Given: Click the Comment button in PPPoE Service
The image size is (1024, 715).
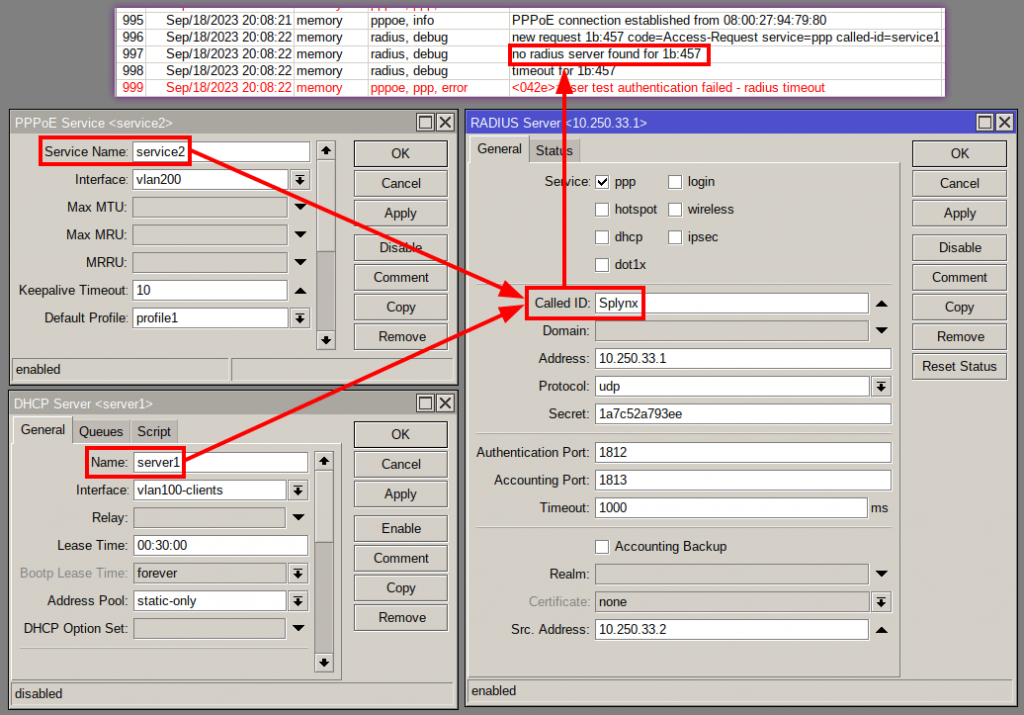Looking at the screenshot, I should coord(399,277).
